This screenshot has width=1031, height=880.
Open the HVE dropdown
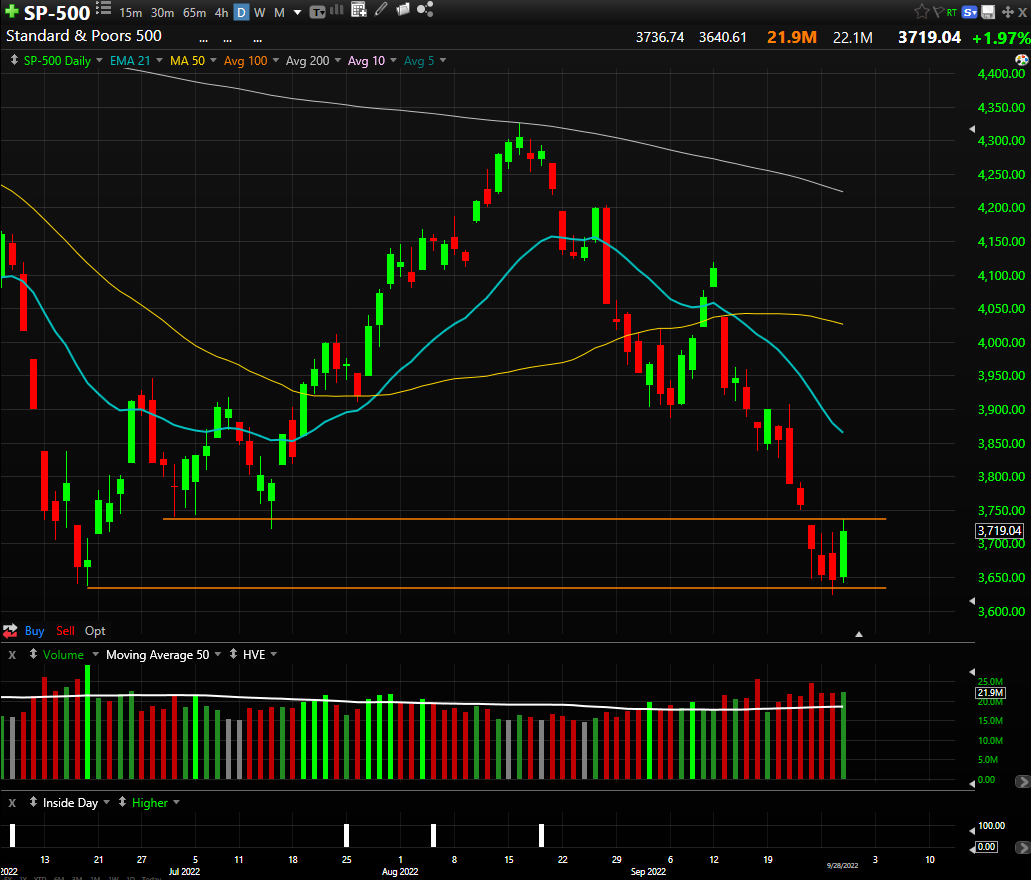[x=274, y=654]
